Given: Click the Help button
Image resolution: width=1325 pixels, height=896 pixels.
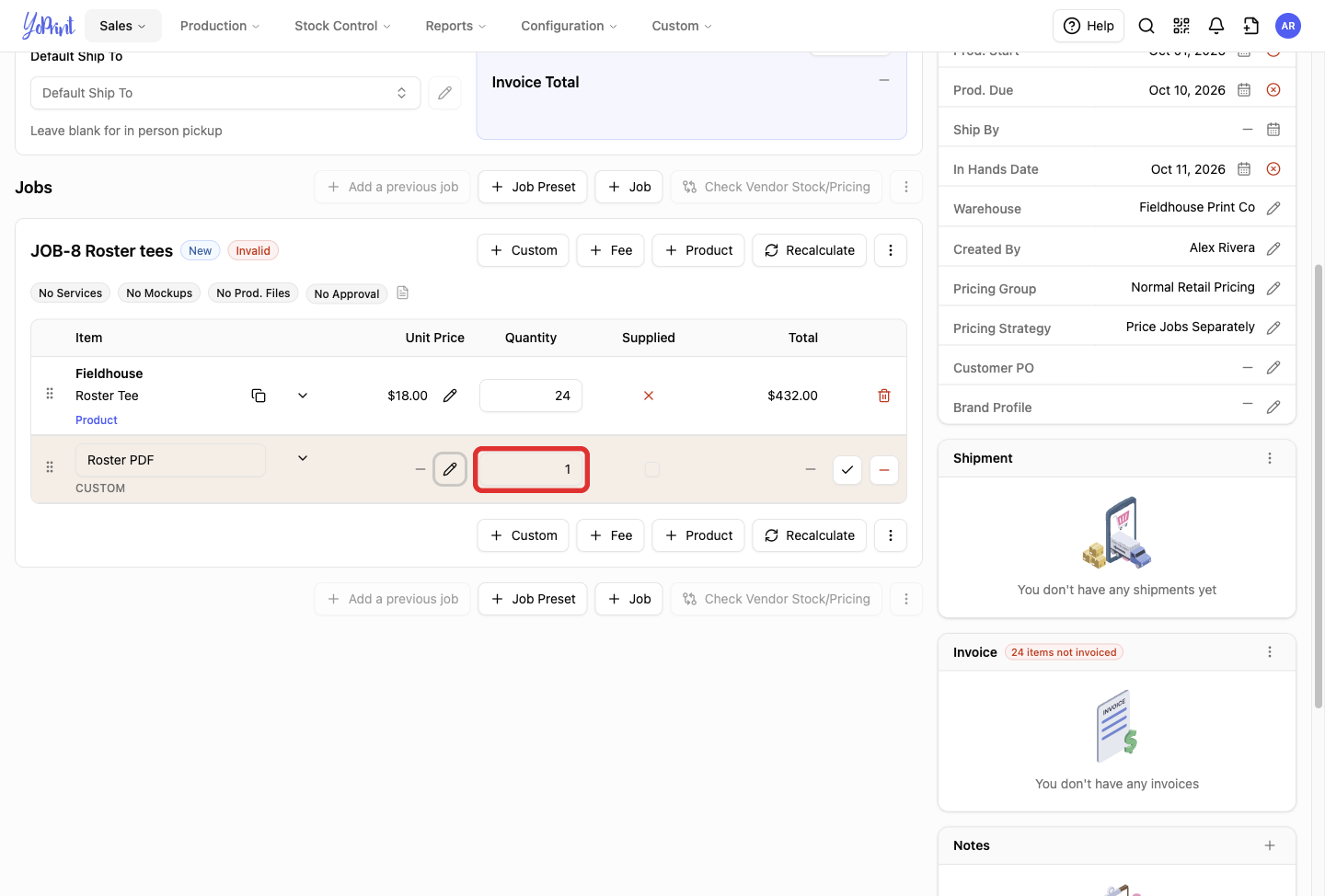Looking at the screenshot, I should 1089,26.
